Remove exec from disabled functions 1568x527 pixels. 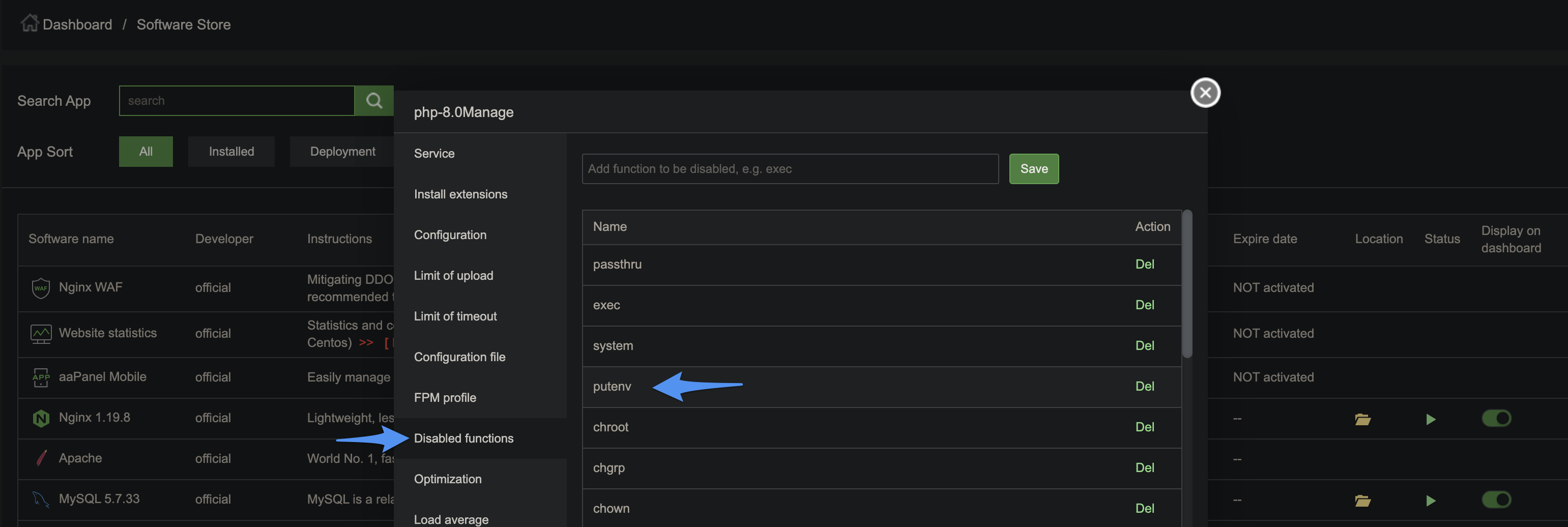click(x=1144, y=305)
